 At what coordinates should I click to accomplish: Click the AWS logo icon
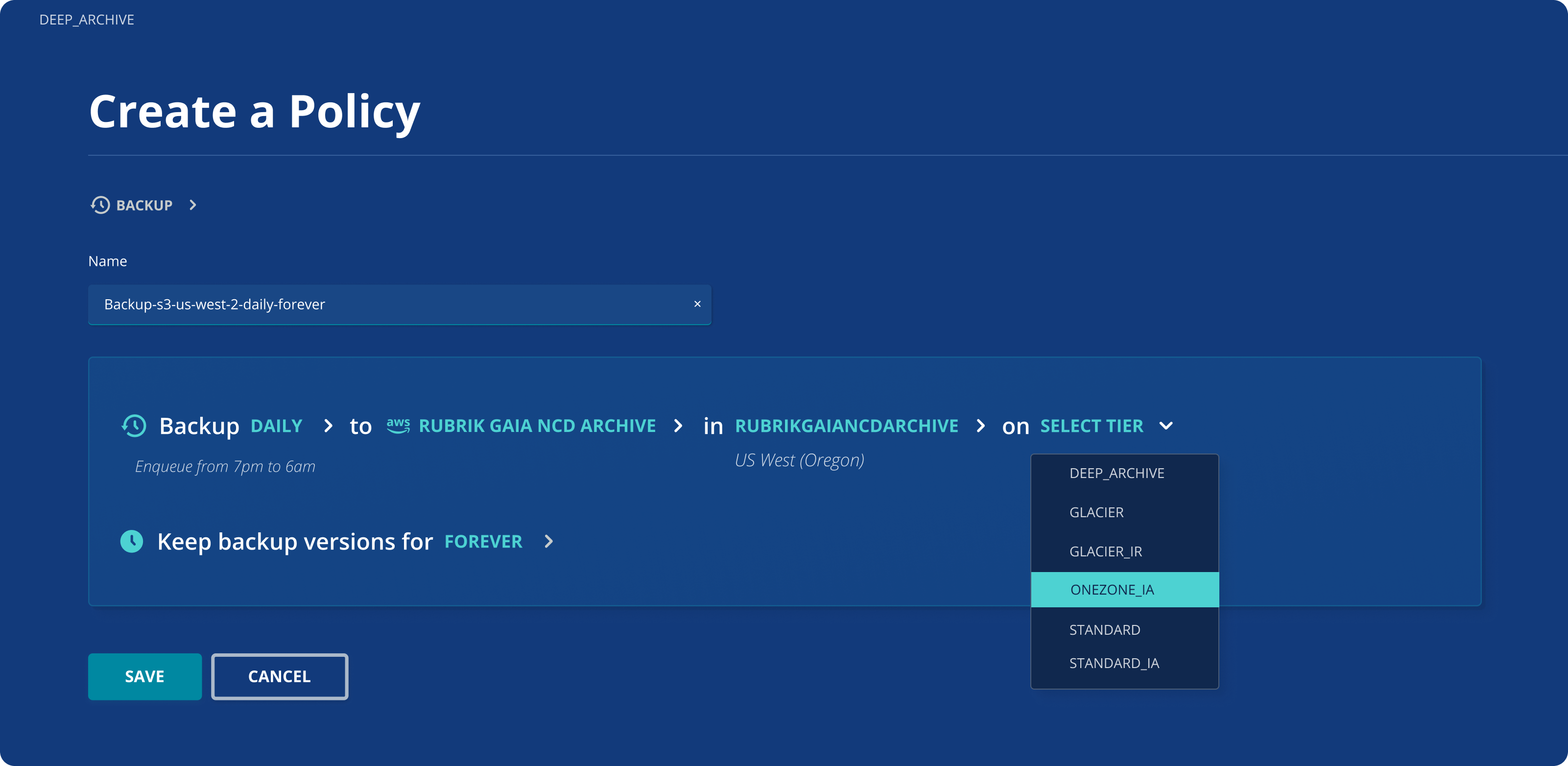(398, 426)
